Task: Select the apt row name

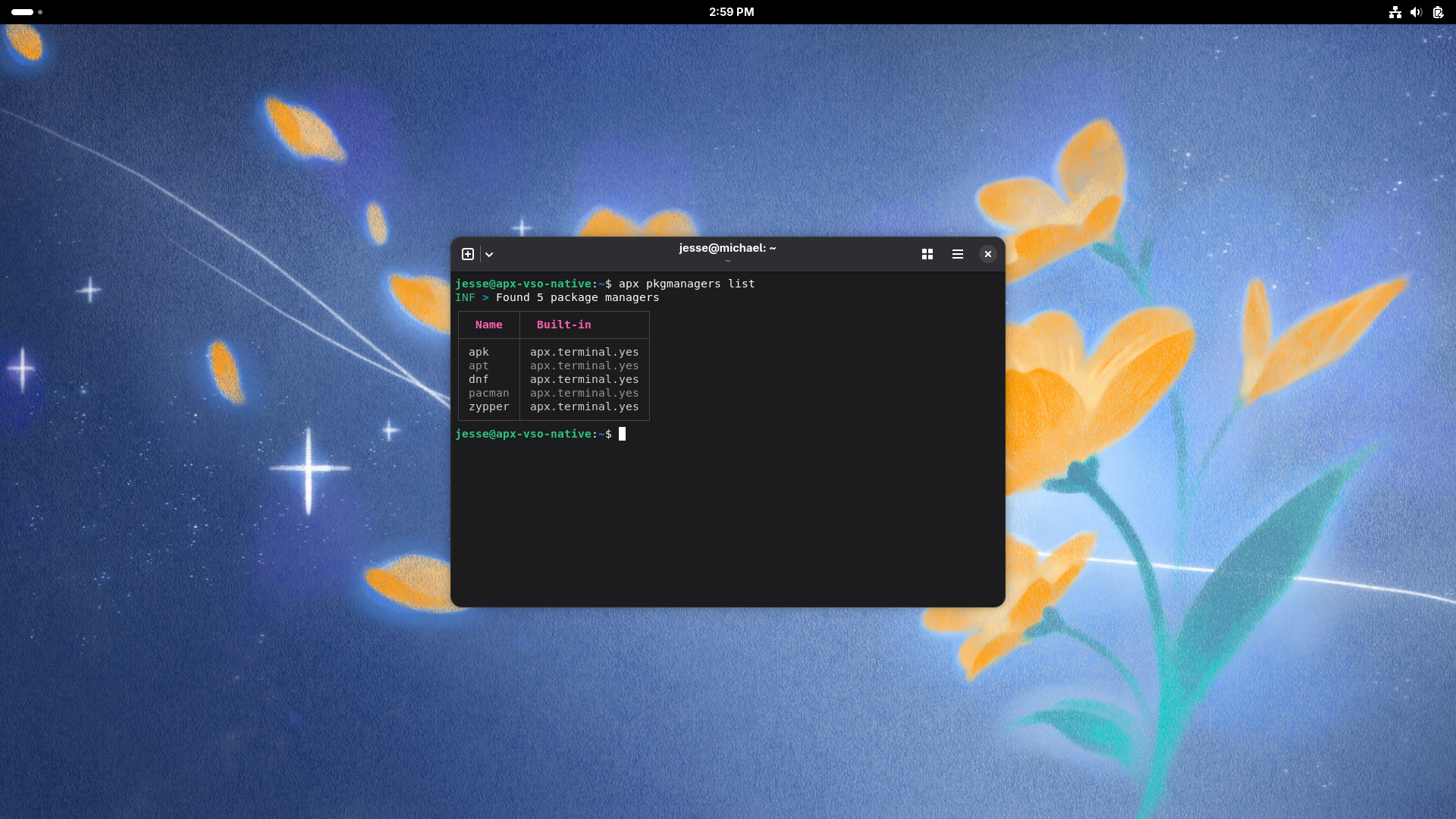Action: [x=479, y=366]
